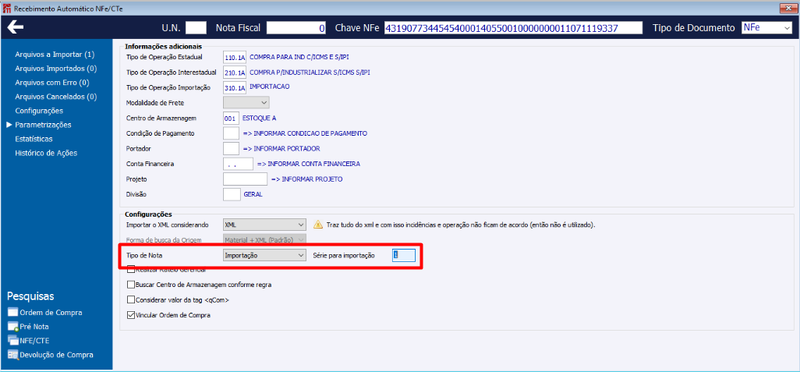Click Ordem de Compra search link
Screen dimensions: 800x372
pos(51,312)
